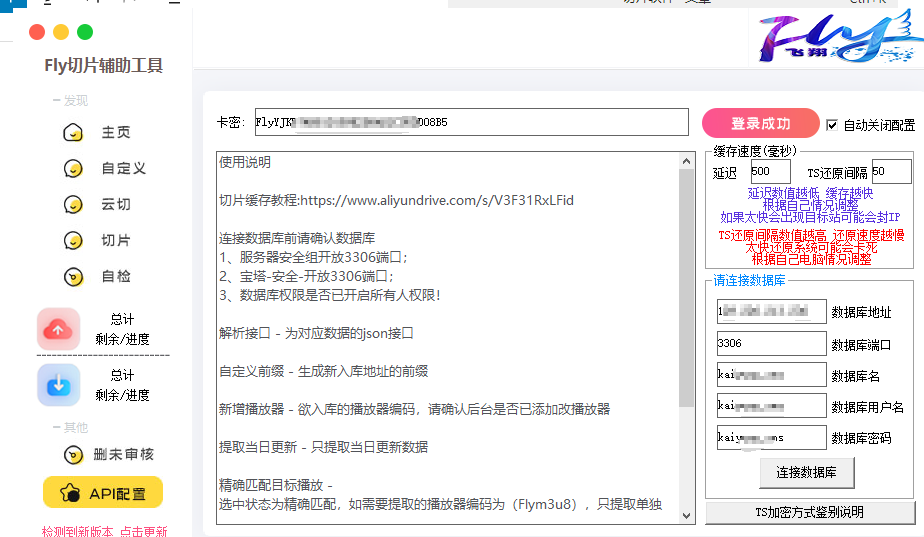Switch to the 切片 page

(x=116, y=241)
